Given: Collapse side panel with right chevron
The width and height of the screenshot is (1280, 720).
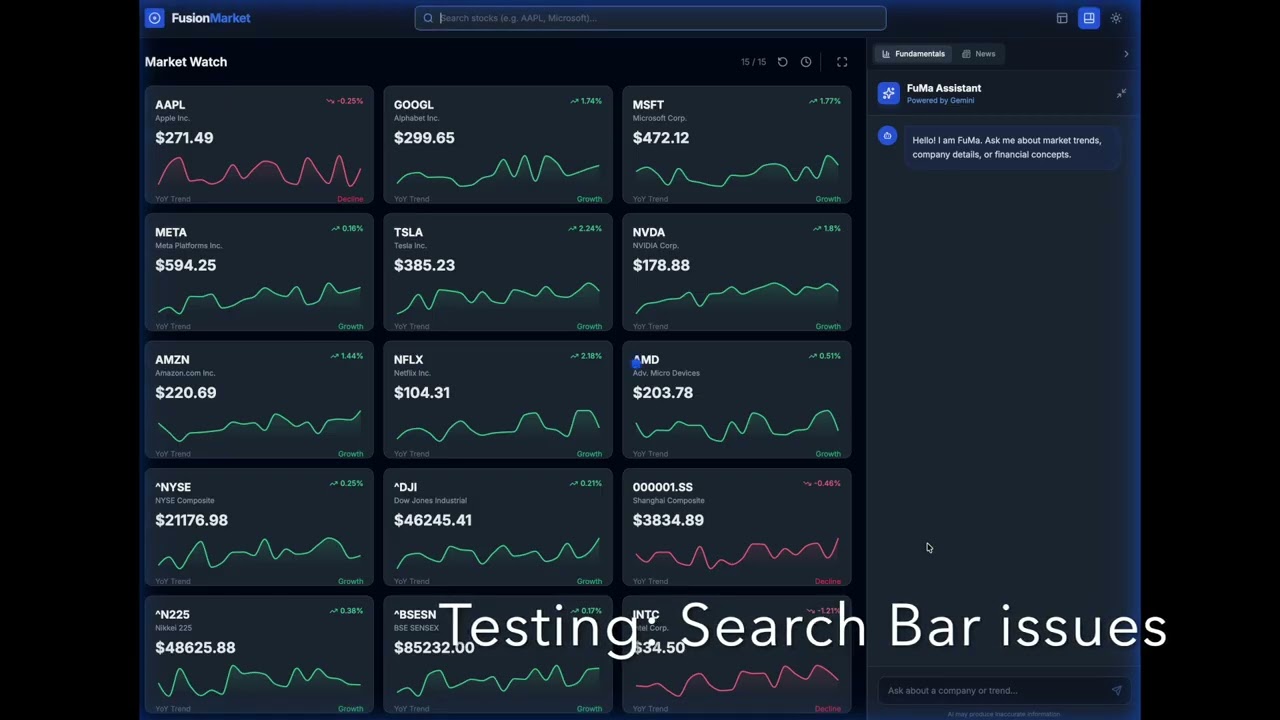Looking at the screenshot, I should coord(1126,54).
